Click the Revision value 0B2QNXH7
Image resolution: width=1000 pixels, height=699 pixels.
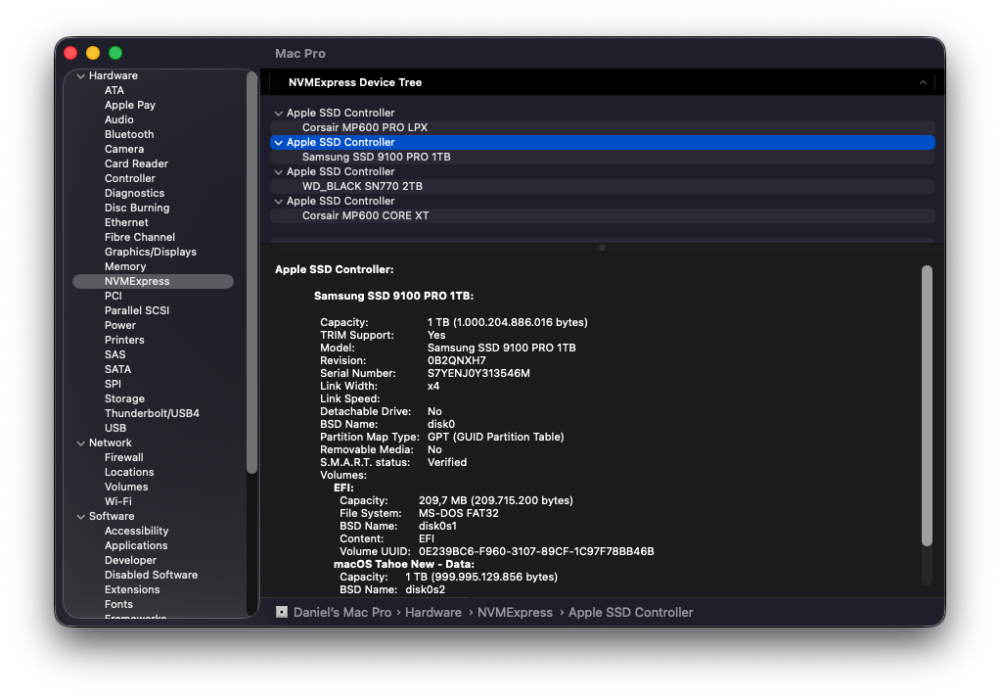tap(457, 360)
